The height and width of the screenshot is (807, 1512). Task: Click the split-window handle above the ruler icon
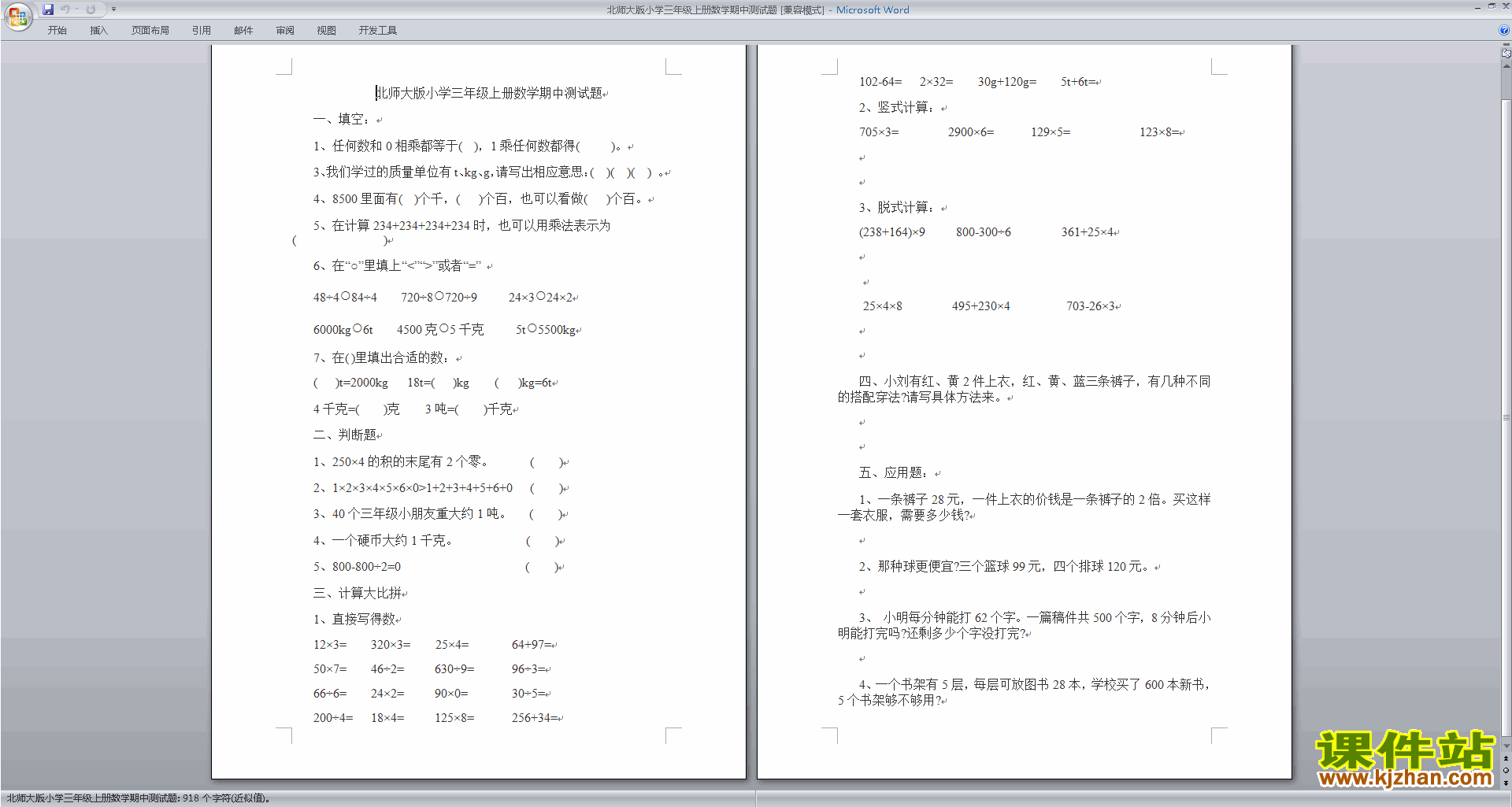[x=1506, y=45]
